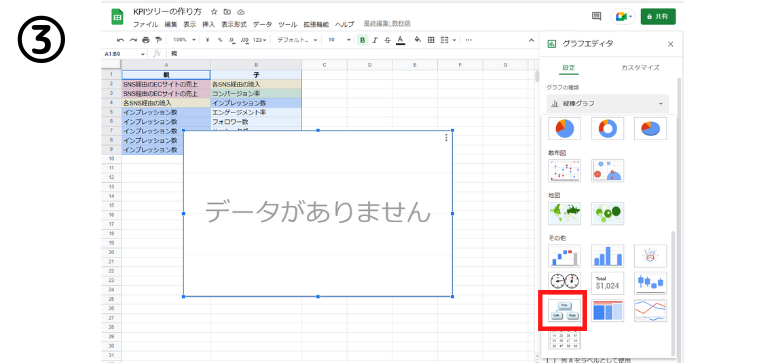Viewport: 768px width, 363px height.
Task: Open the 縦棒グラフ chart type dropdown
Action: 607,104
